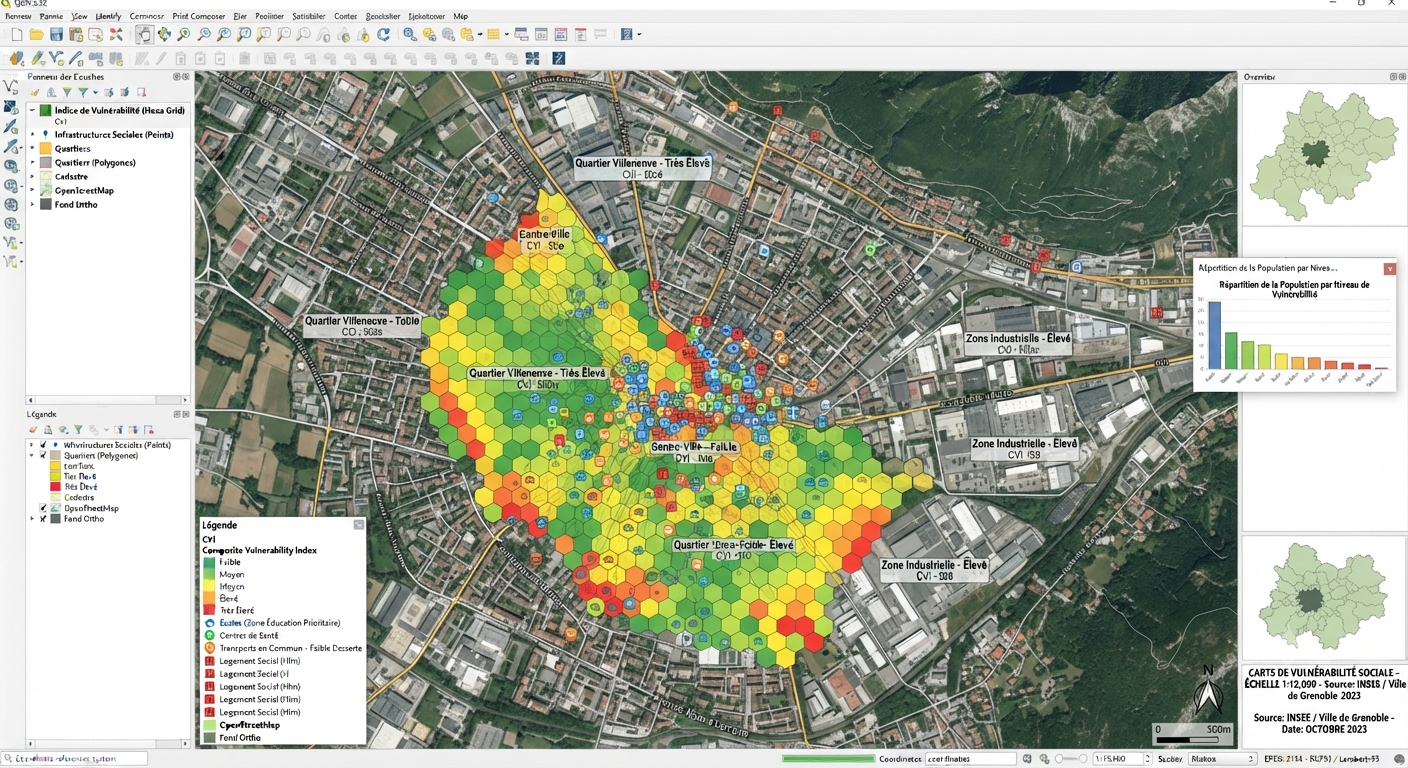This screenshot has height=768, width=1408.
Task: Click the Save Project floppy disk icon
Action: [56, 34]
